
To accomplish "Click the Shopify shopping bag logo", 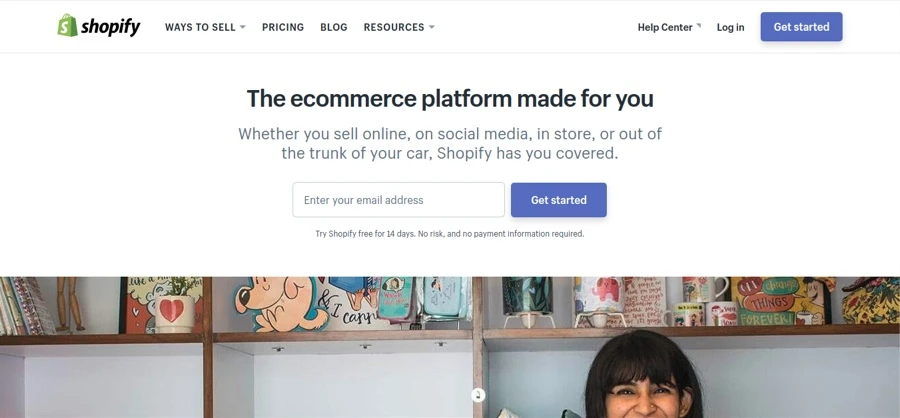I will click(67, 26).
